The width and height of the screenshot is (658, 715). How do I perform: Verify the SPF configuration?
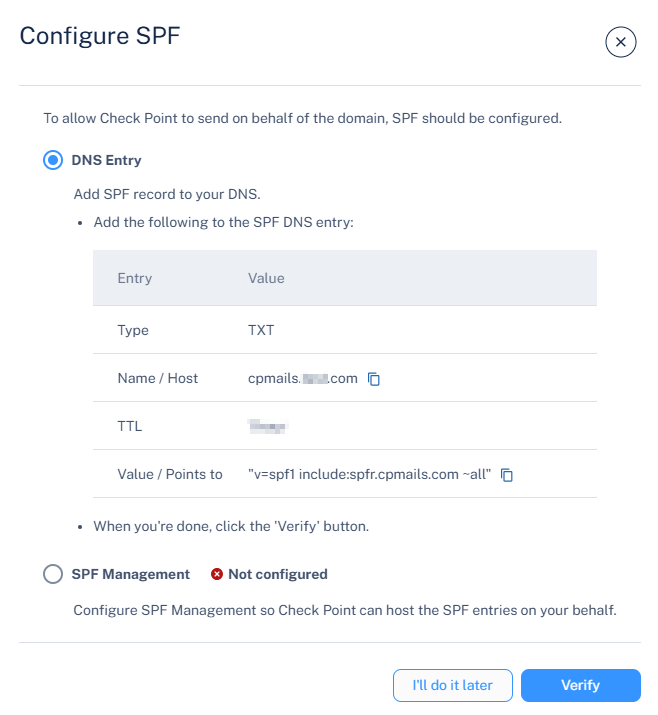580,685
